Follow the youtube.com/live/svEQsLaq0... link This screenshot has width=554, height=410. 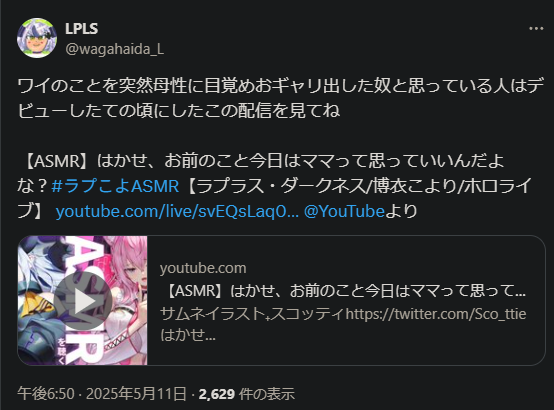tap(177, 211)
